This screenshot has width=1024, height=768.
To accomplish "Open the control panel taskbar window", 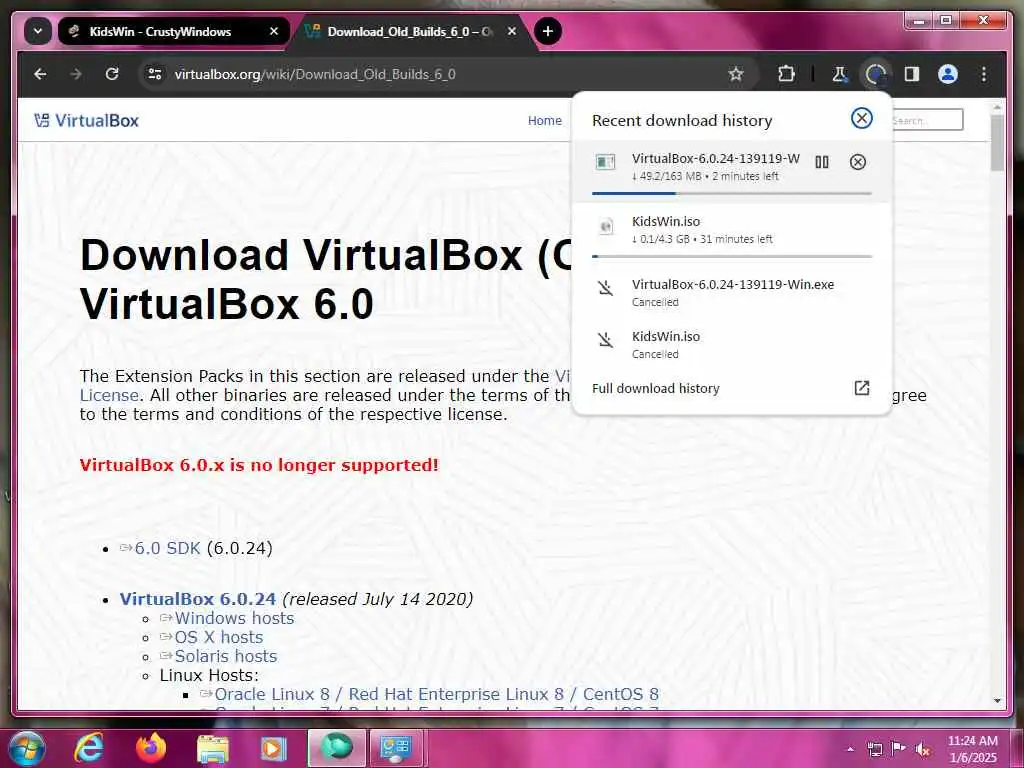I will [396, 748].
